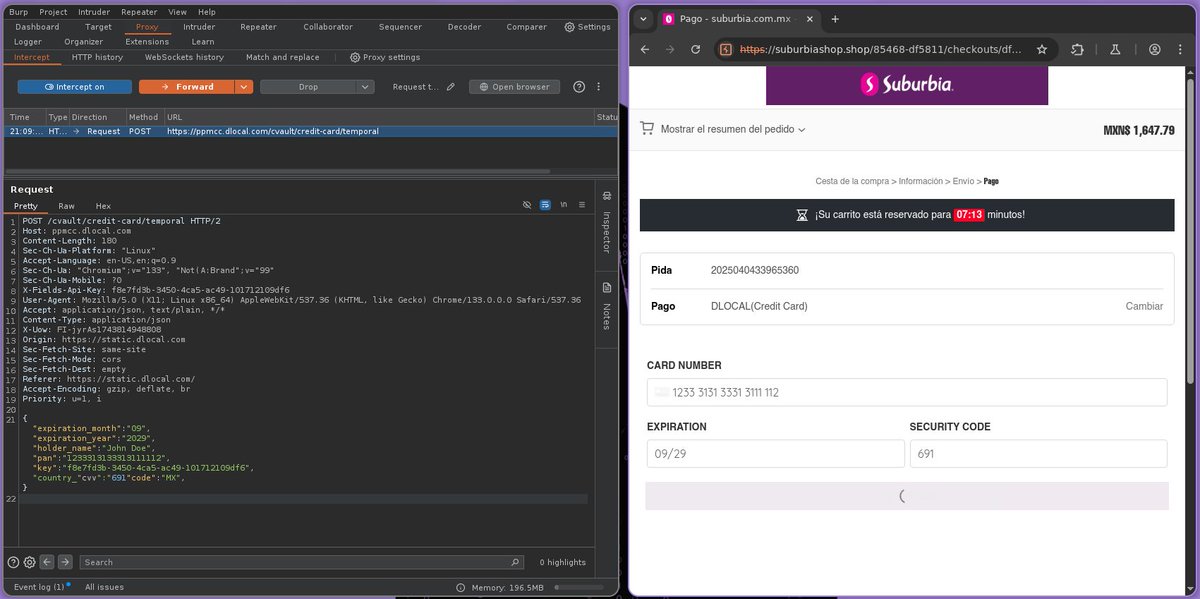
Task: Open the Repeater tool tab
Action: coord(258,27)
